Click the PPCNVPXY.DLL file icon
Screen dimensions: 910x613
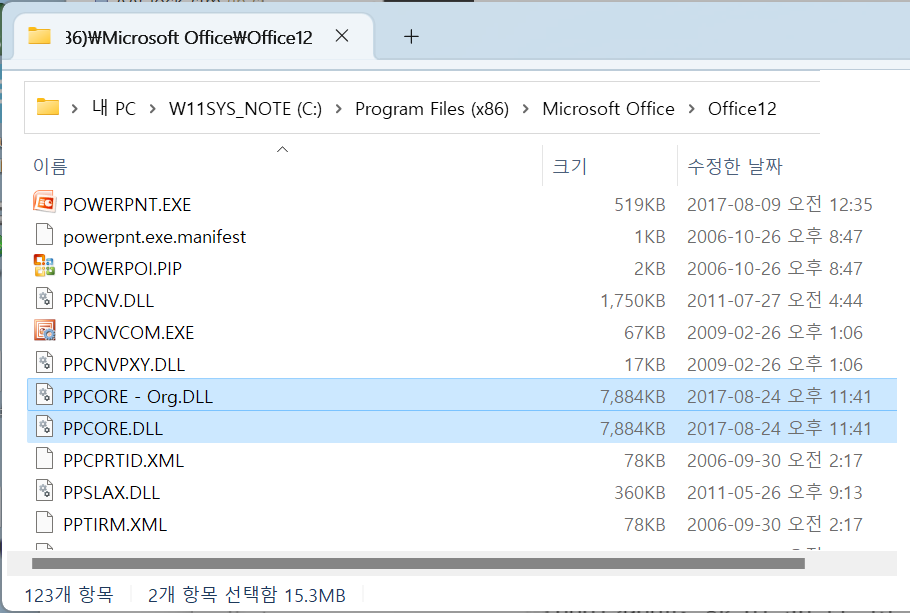pyautogui.click(x=45, y=363)
